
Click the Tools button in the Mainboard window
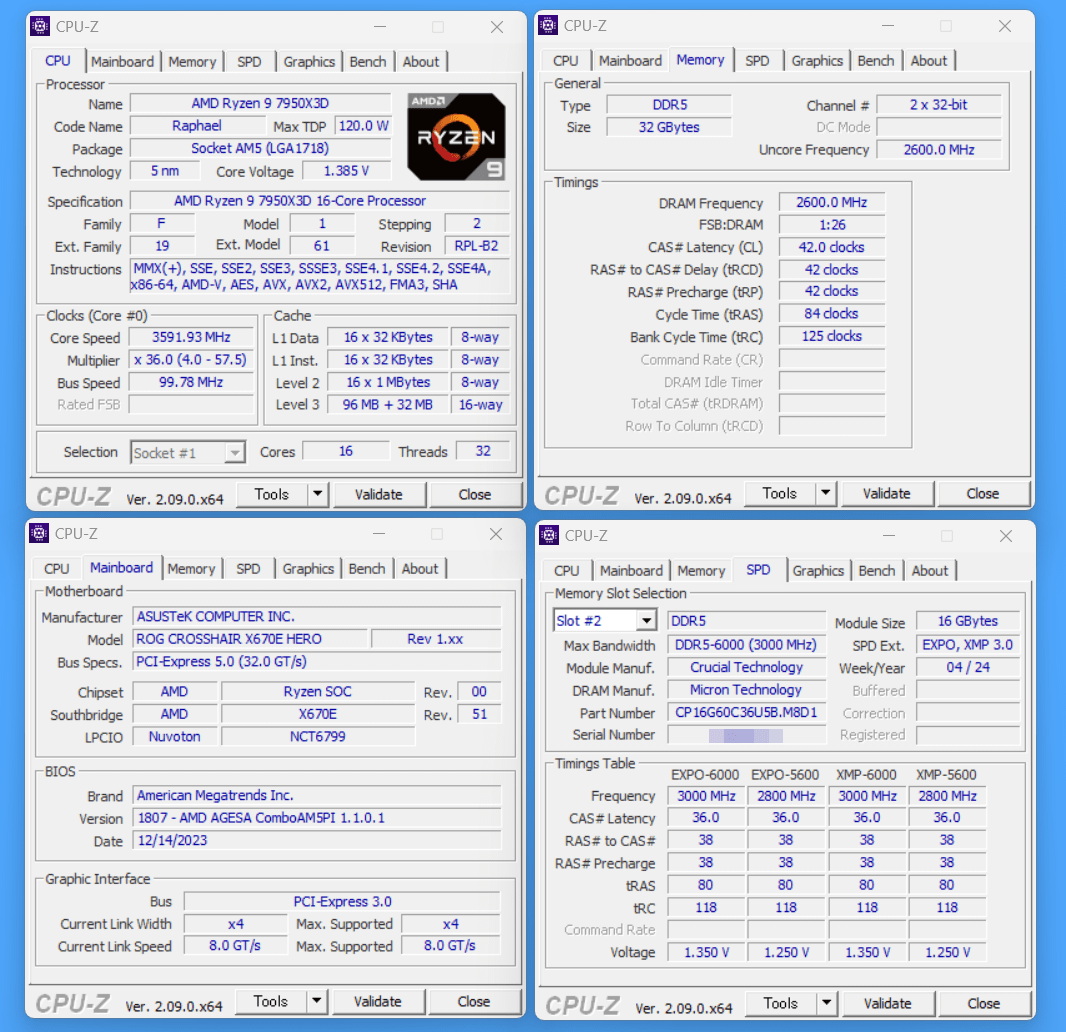[270, 1002]
